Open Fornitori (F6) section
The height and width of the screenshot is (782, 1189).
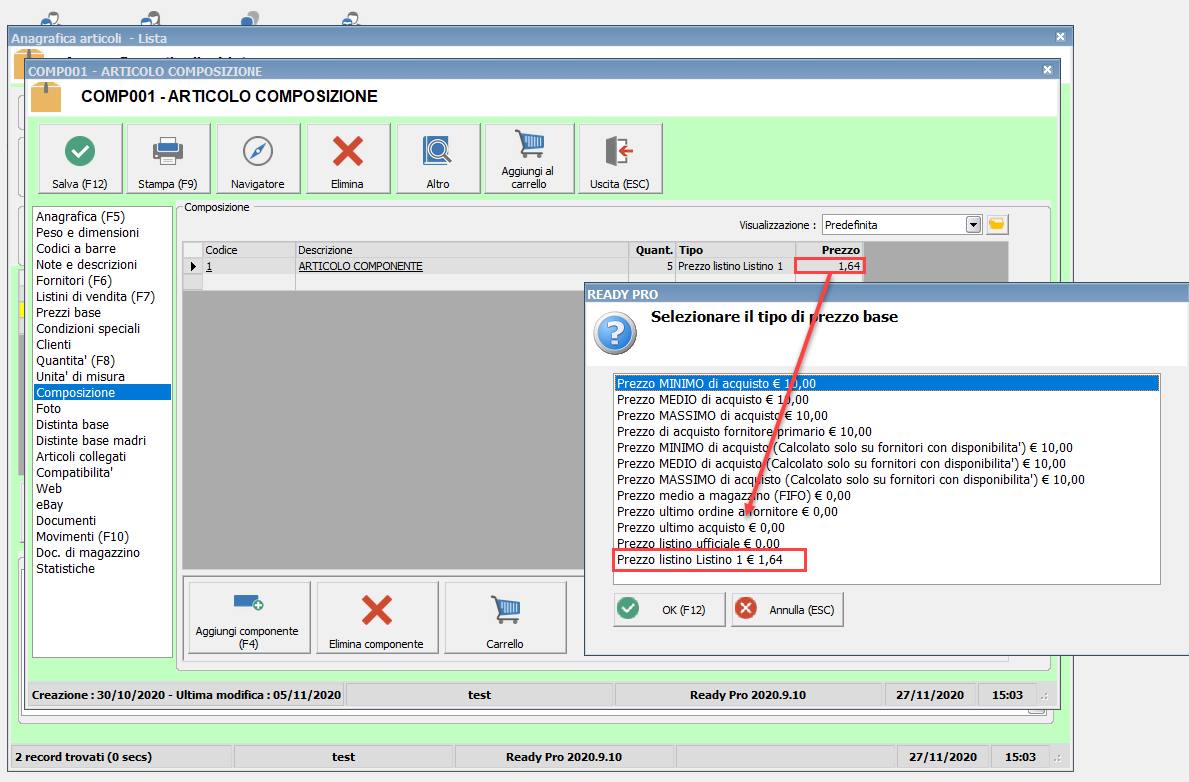[x=74, y=281]
